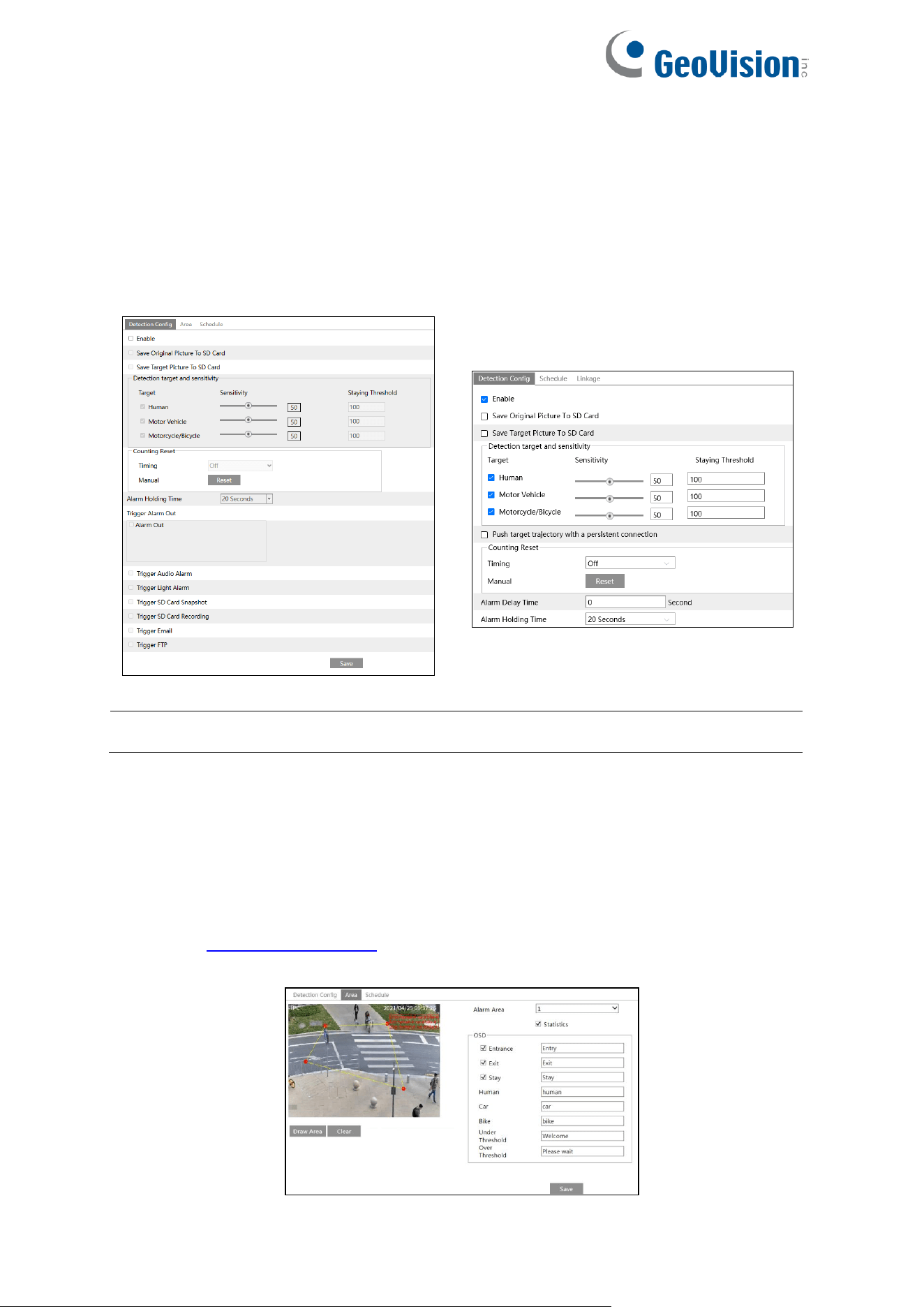This screenshot has width=924, height=1307.
Task: Uncheck the blue Motor Vehicle target checkbox
Action: 491,494
